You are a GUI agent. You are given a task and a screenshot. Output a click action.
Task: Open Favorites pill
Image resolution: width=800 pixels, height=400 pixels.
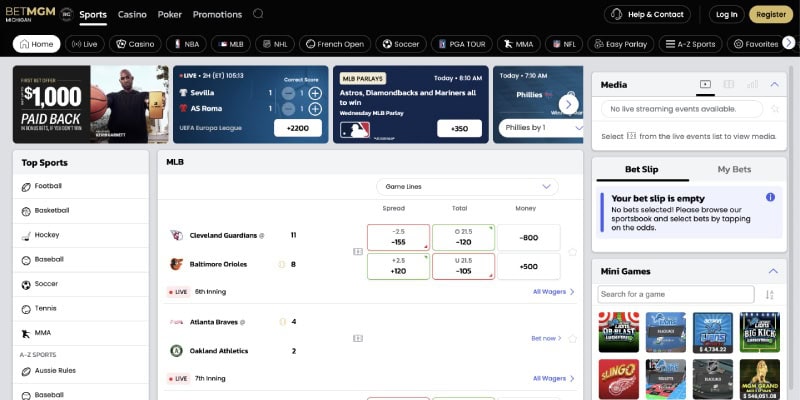(x=756, y=44)
